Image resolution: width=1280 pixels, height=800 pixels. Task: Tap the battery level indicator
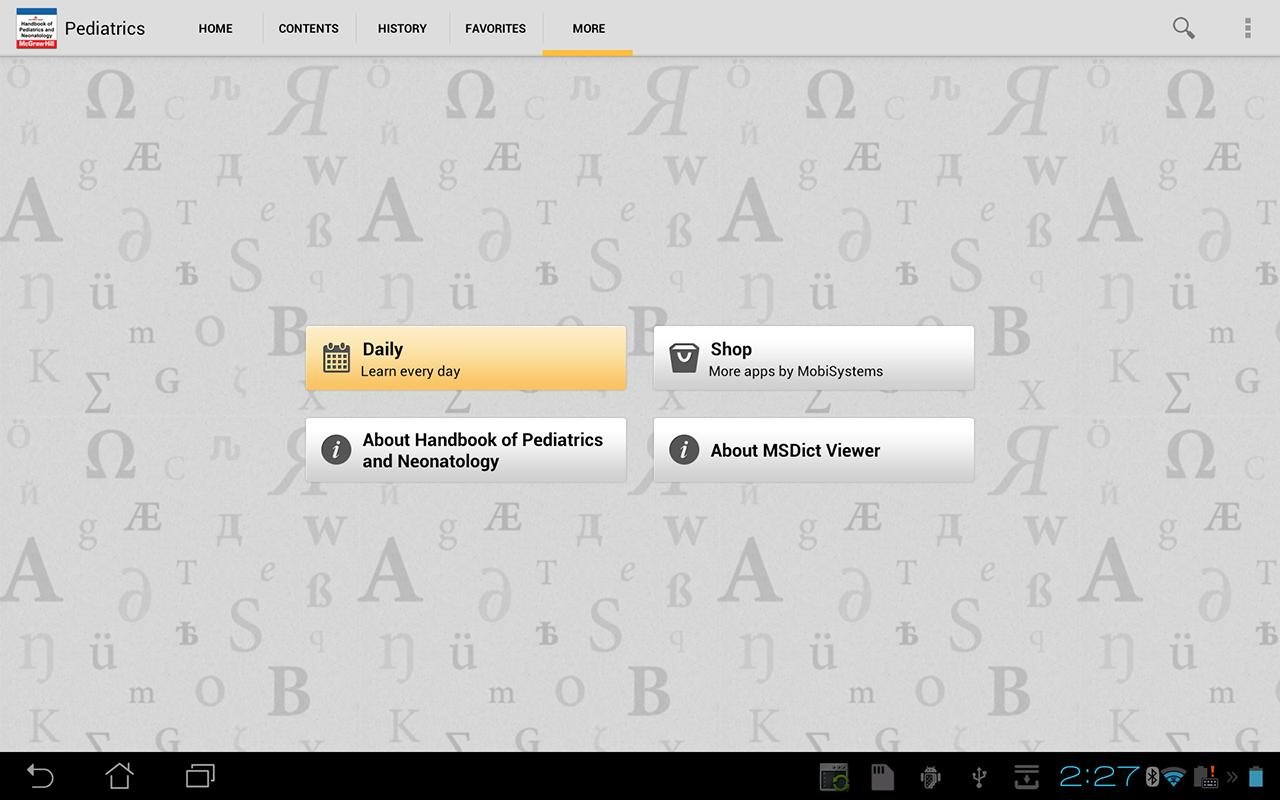pyautogui.click(x=1256, y=777)
